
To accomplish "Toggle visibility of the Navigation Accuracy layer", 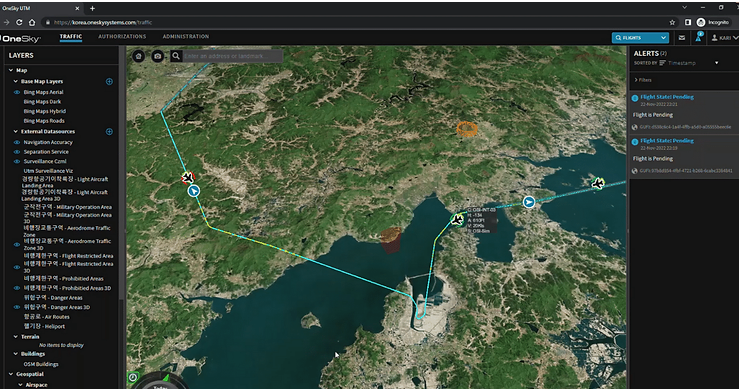I will pos(17,143).
